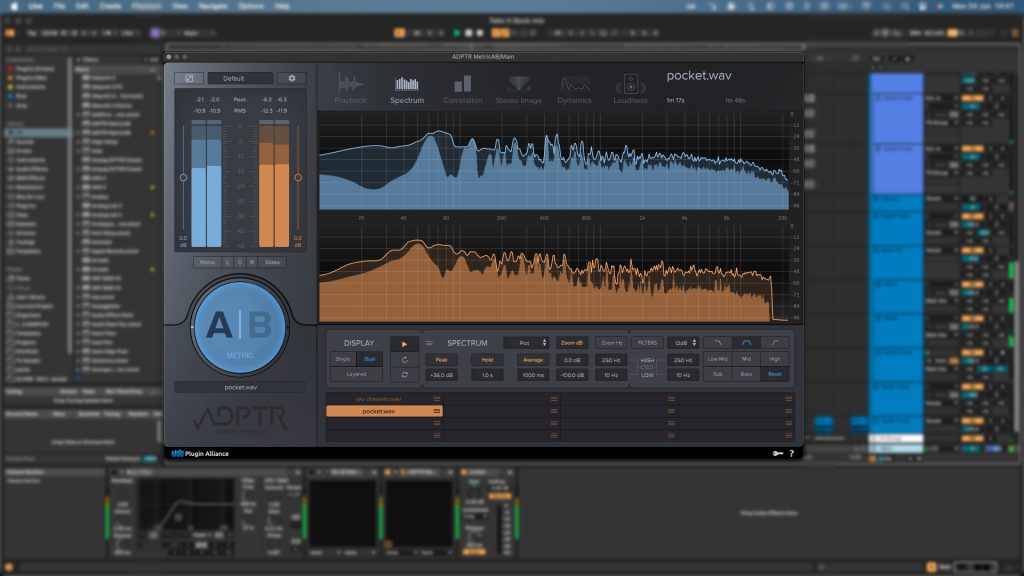Screen dimensions: 1024x576
Task: Click the license key icon
Action: point(777,453)
